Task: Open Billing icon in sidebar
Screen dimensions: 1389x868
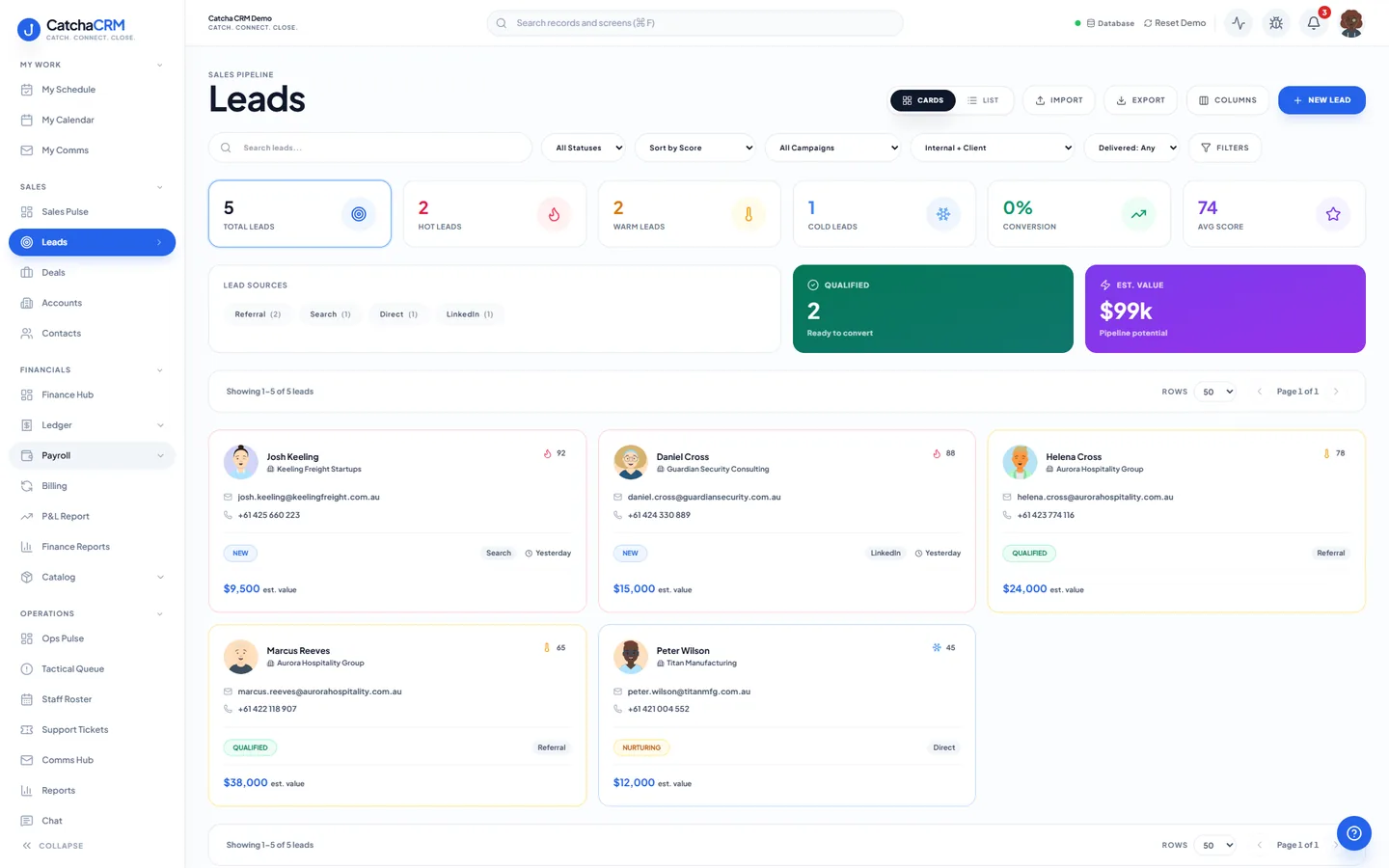Action: 27,486
